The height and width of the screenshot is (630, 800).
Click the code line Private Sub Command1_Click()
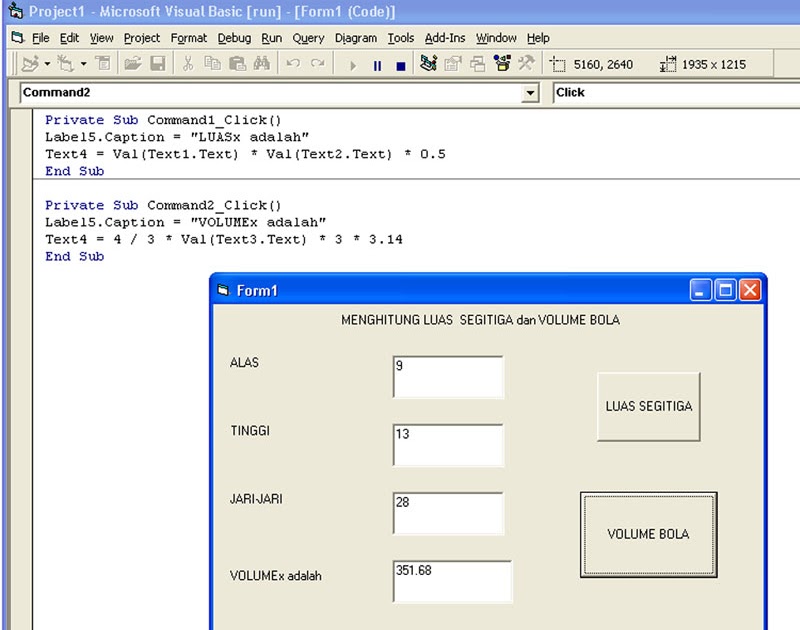tap(163, 120)
